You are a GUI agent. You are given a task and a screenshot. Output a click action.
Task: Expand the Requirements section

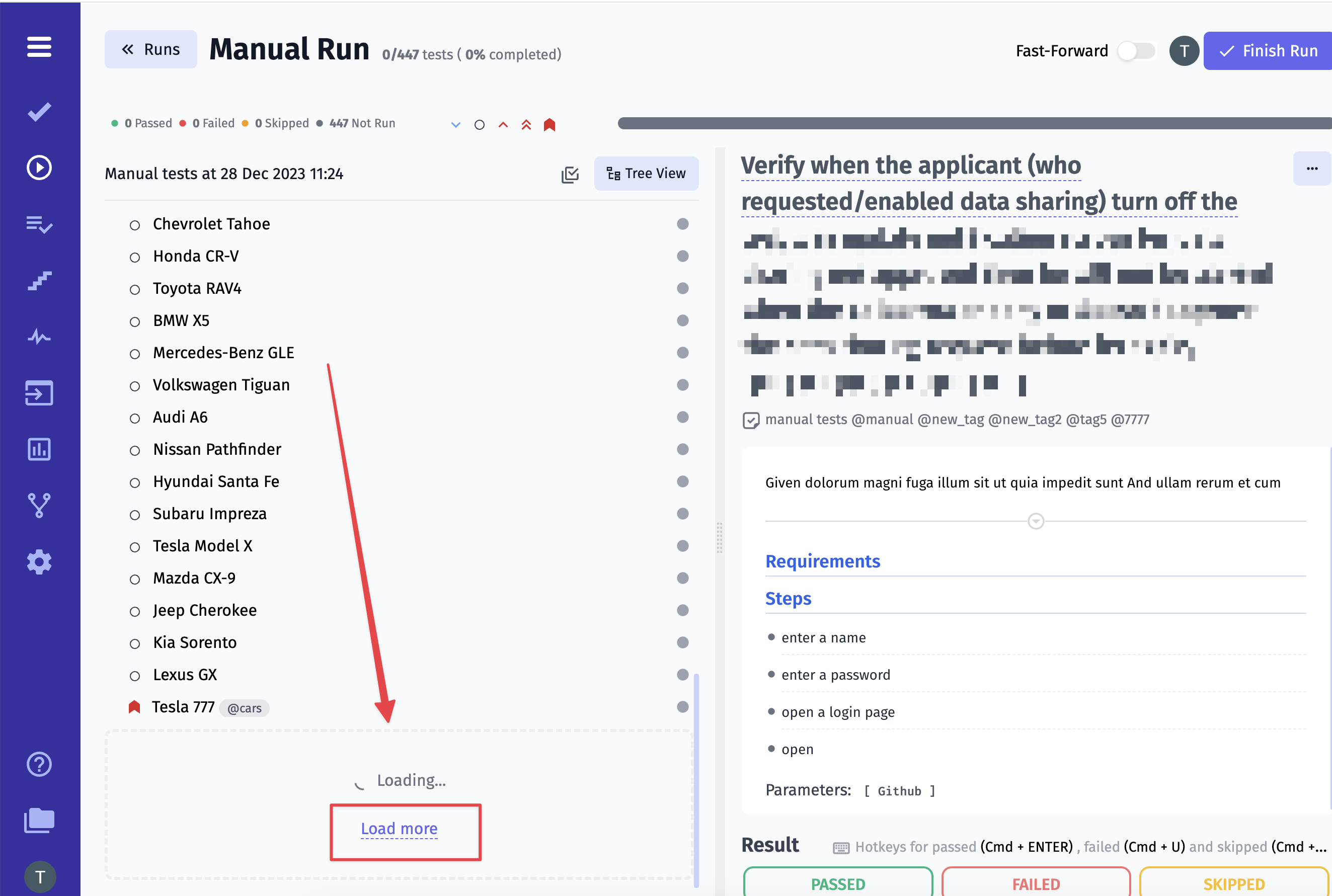[x=822, y=561]
